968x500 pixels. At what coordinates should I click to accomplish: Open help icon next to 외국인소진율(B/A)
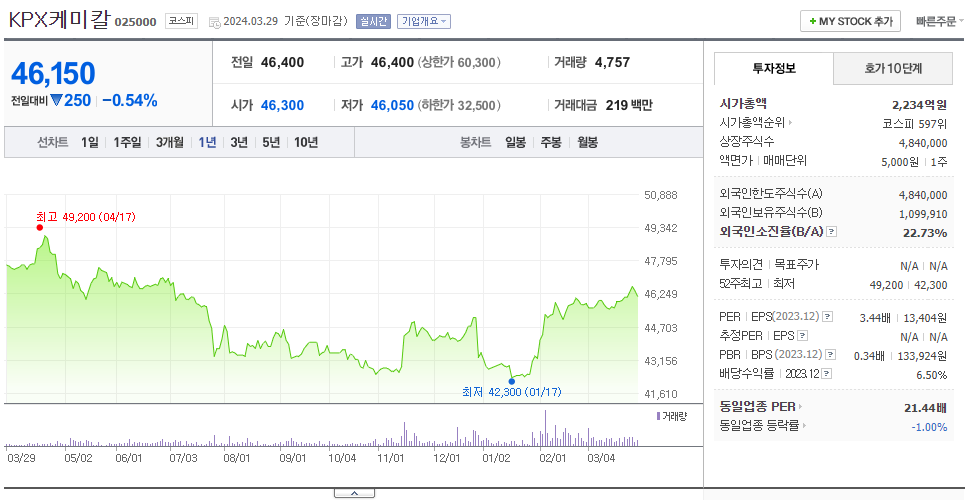pyautogui.click(x=832, y=231)
